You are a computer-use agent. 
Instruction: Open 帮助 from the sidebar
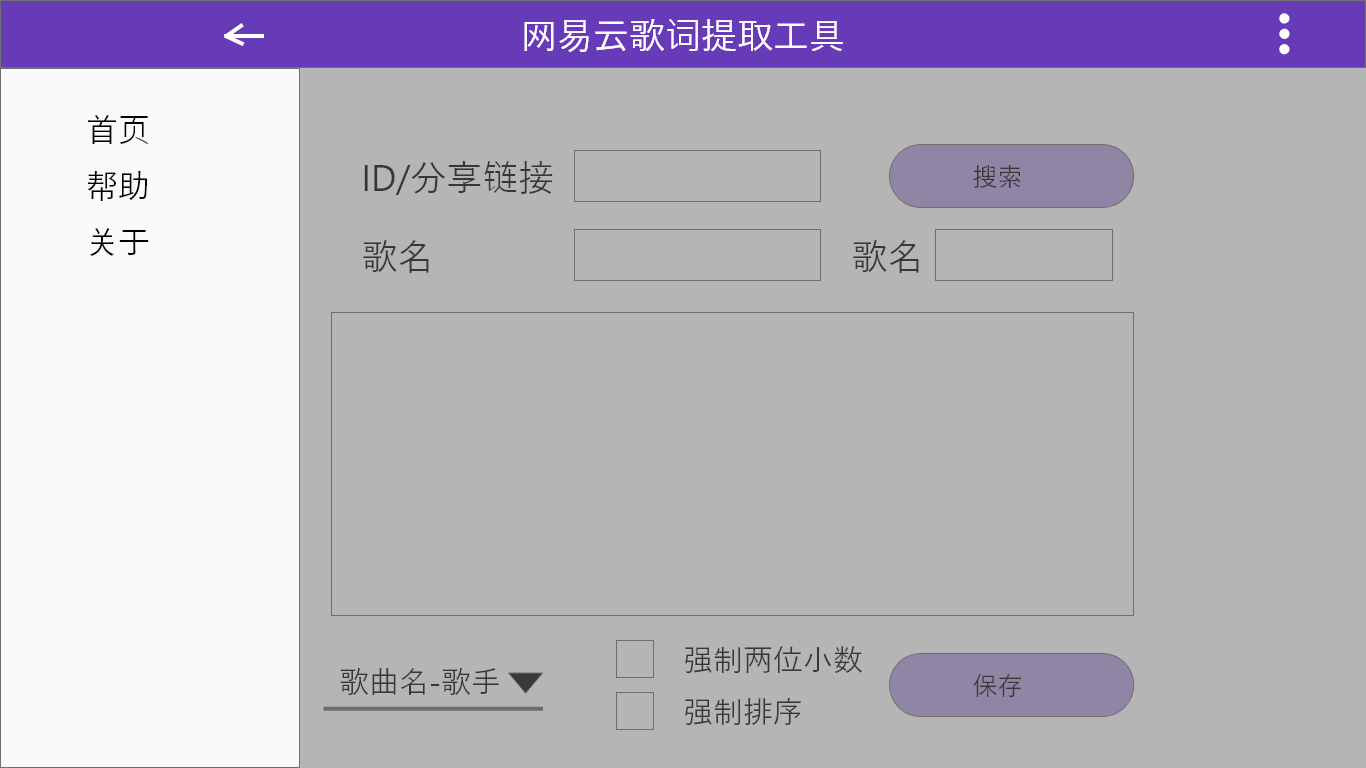tap(118, 186)
